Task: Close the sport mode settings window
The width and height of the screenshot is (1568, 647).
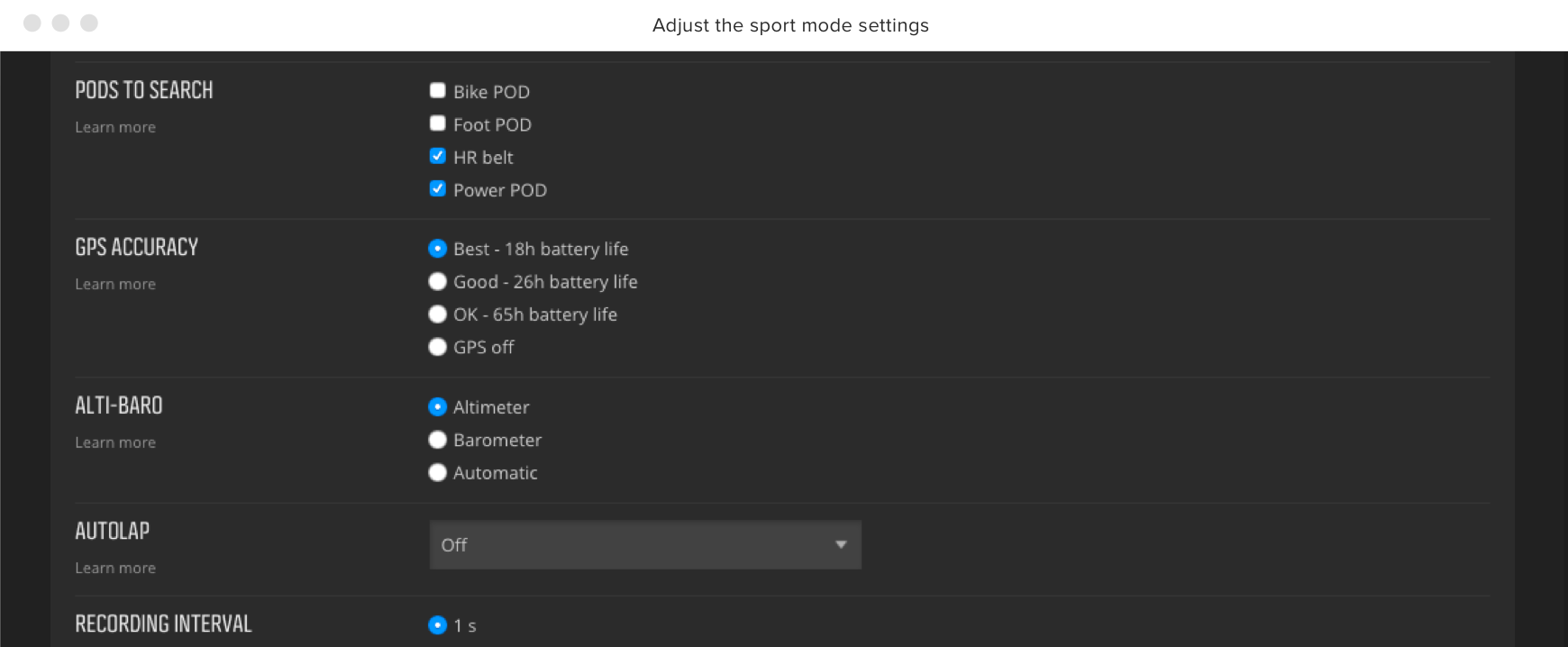Action: coord(32,23)
